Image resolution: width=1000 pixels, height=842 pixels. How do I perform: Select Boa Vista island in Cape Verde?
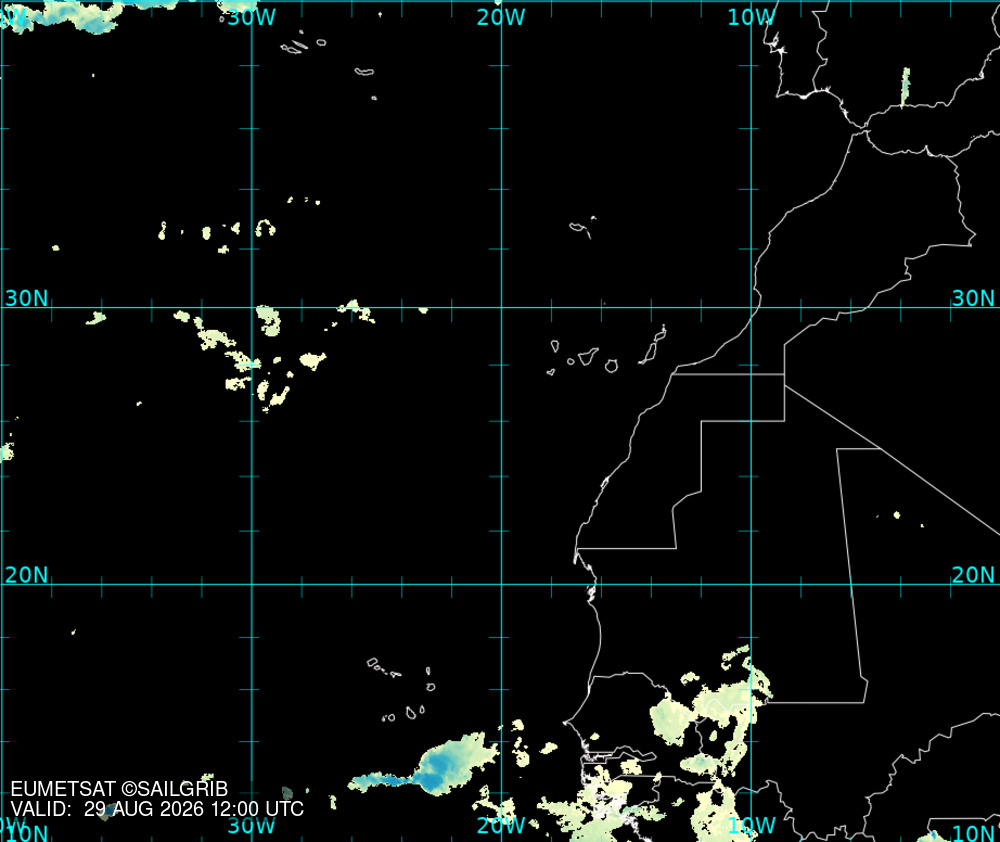point(430,687)
